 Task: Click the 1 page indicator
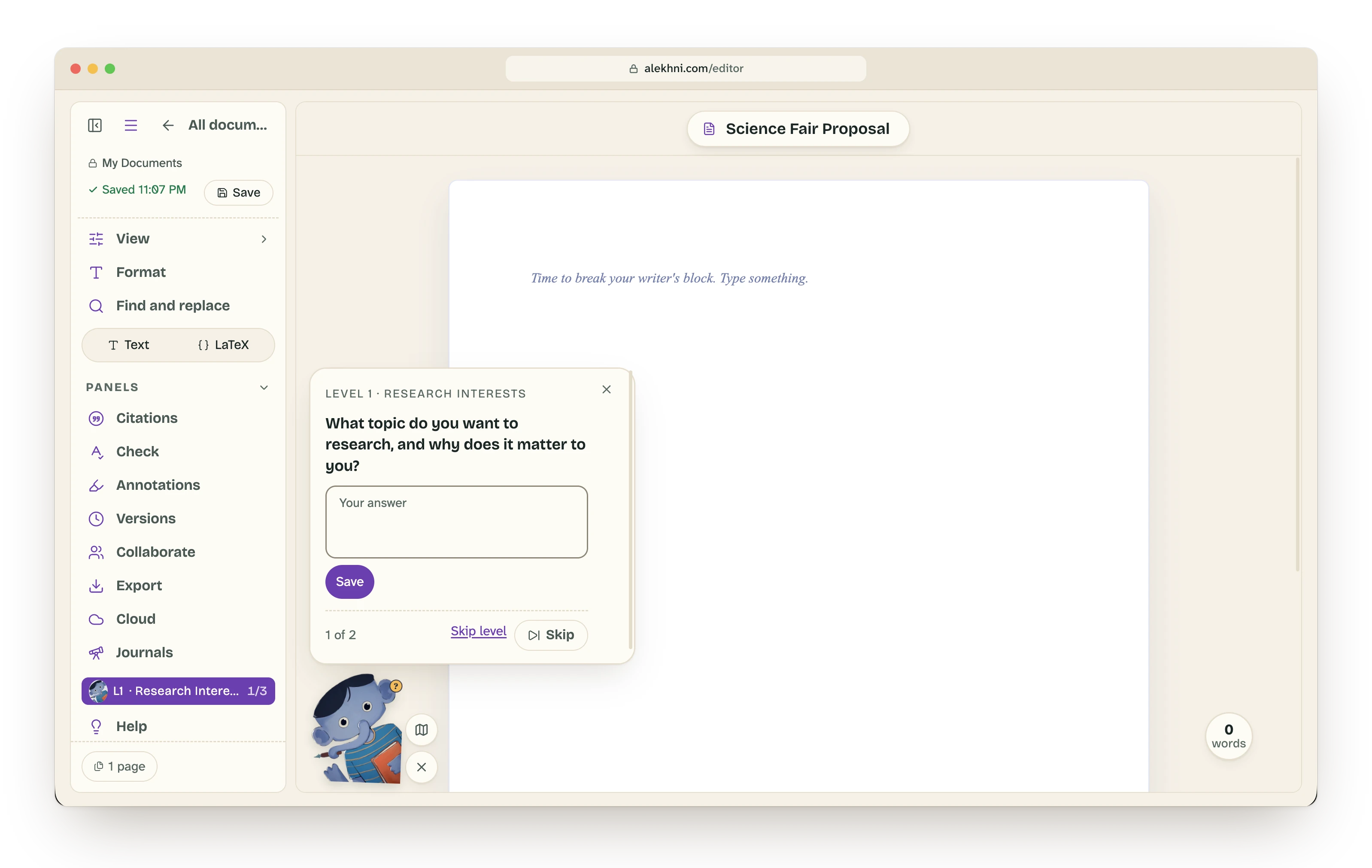click(x=120, y=767)
